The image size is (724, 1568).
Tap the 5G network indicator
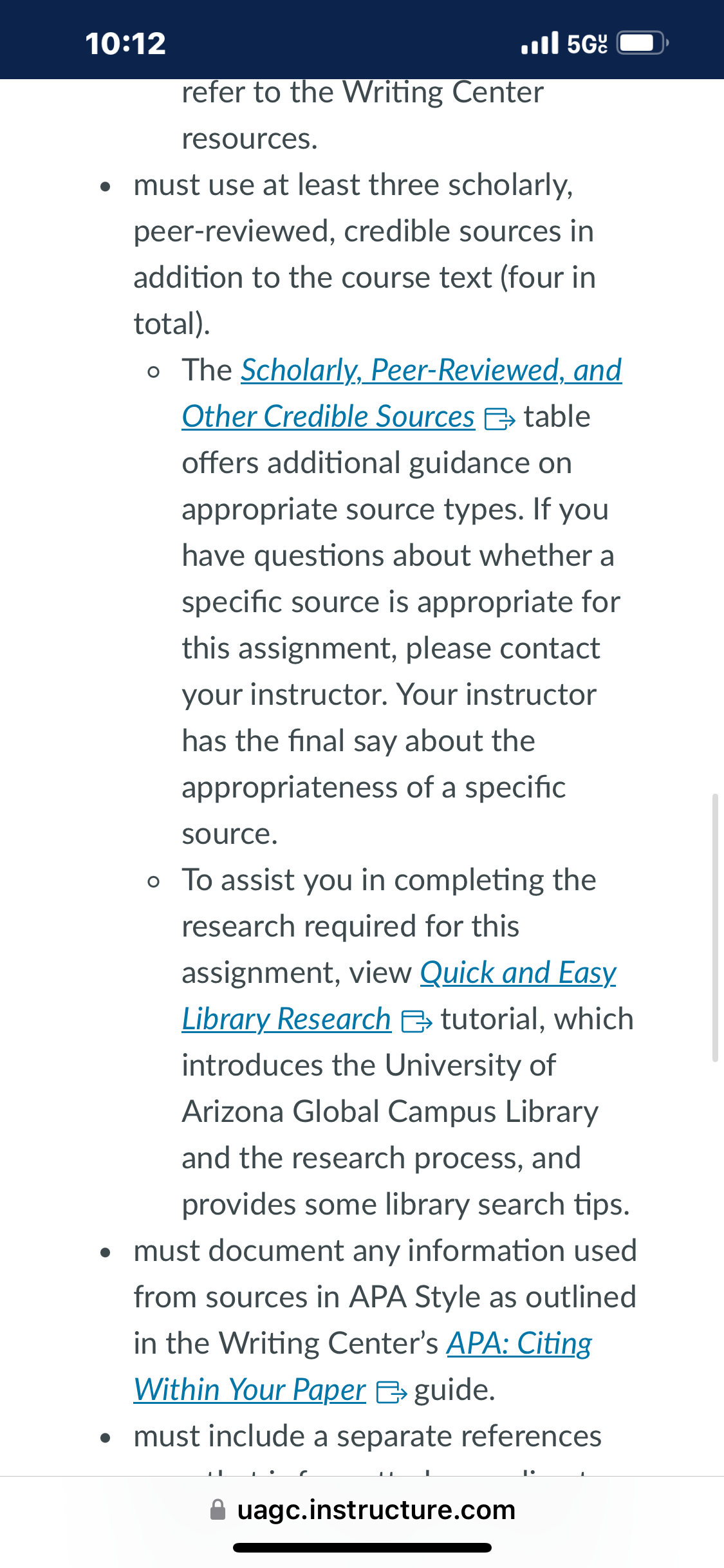[587, 44]
